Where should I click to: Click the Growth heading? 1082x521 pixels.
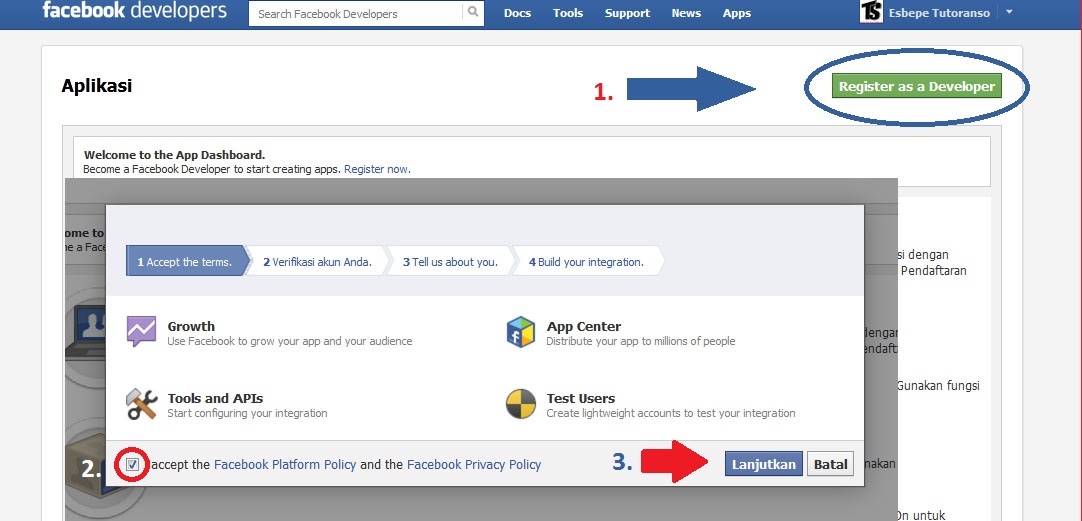(x=191, y=326)
